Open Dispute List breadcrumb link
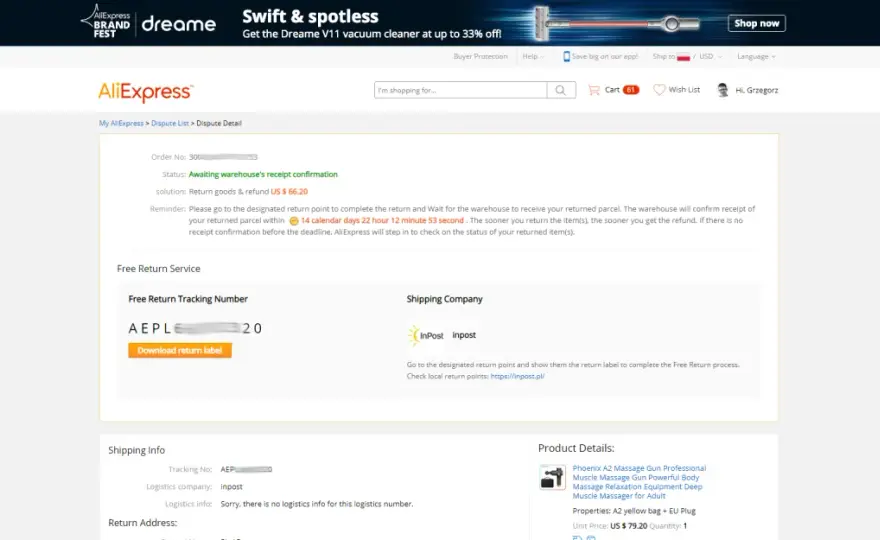 170,123
